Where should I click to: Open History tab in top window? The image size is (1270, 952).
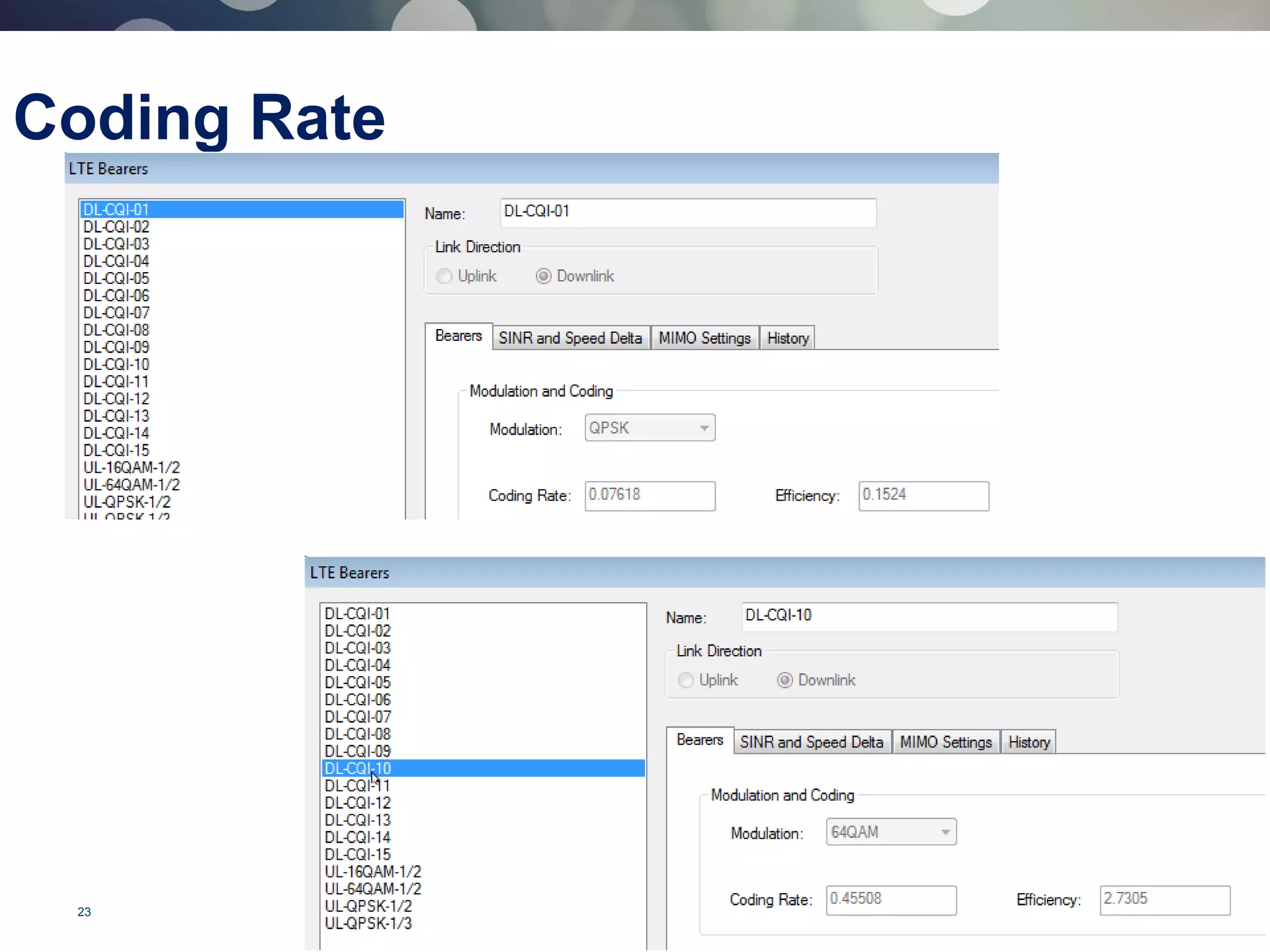pos(788,338)
